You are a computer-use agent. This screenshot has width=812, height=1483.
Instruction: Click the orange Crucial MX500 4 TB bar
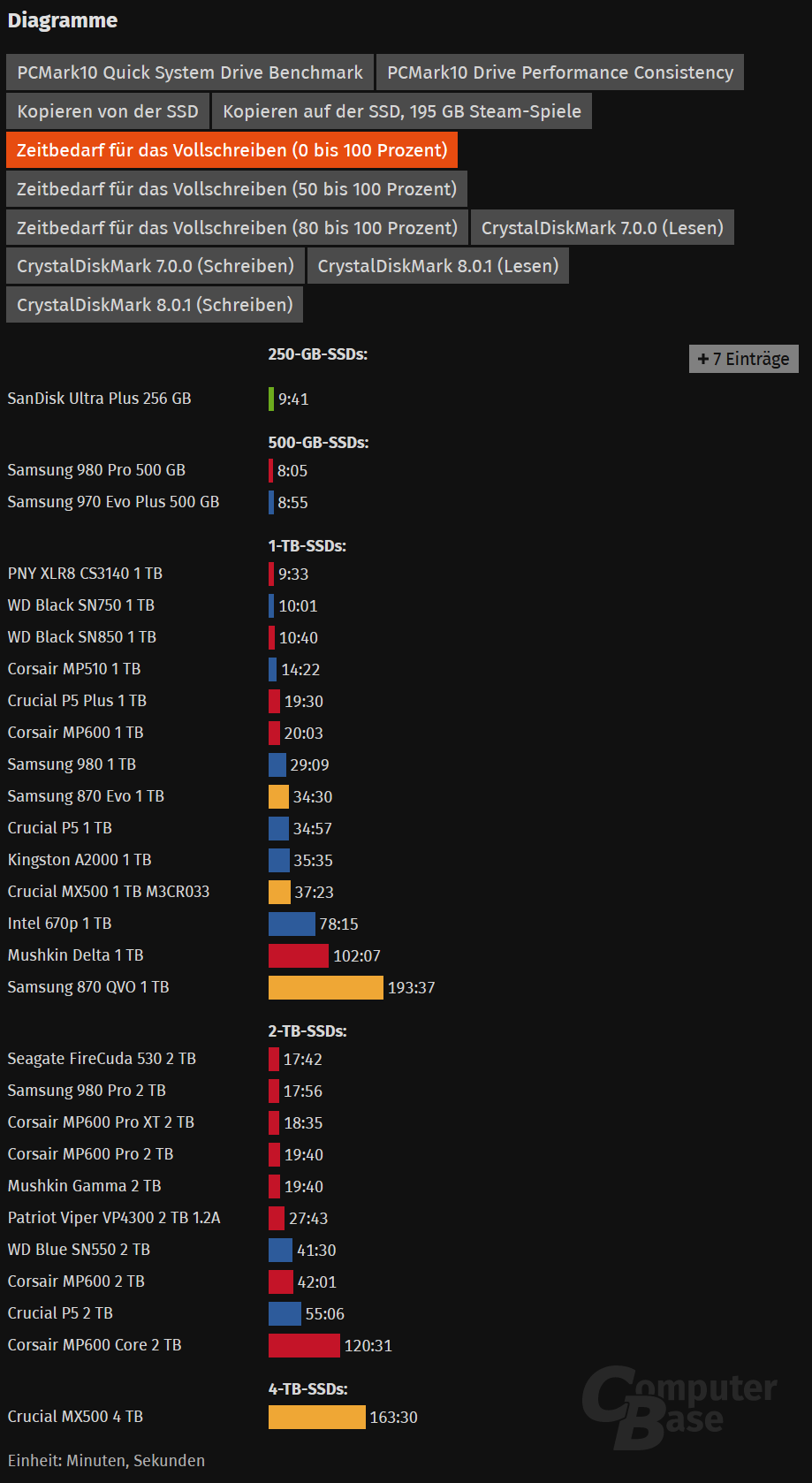pos(317,1417)
